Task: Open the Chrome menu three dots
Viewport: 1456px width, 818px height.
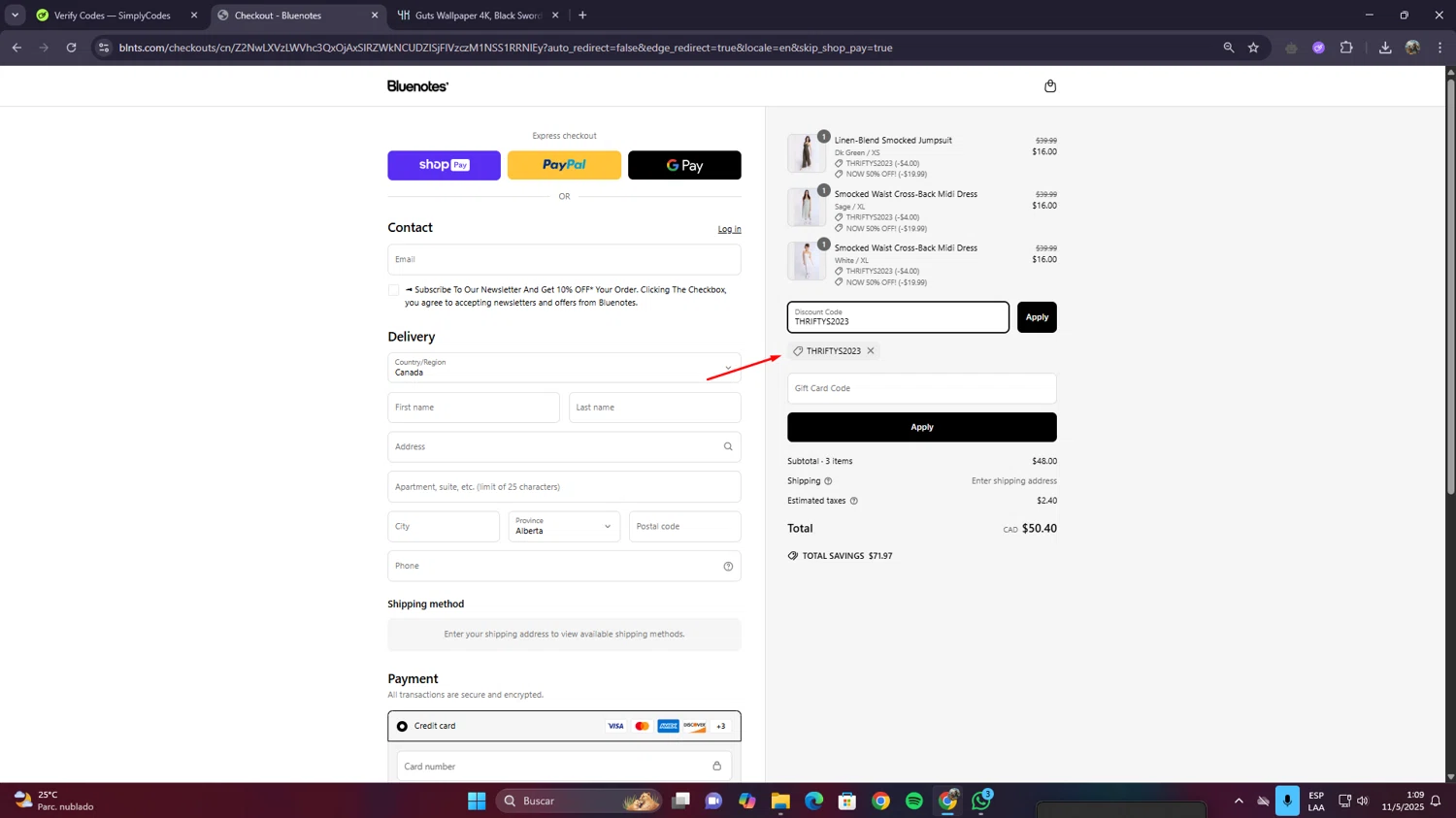Action: 1439,48
